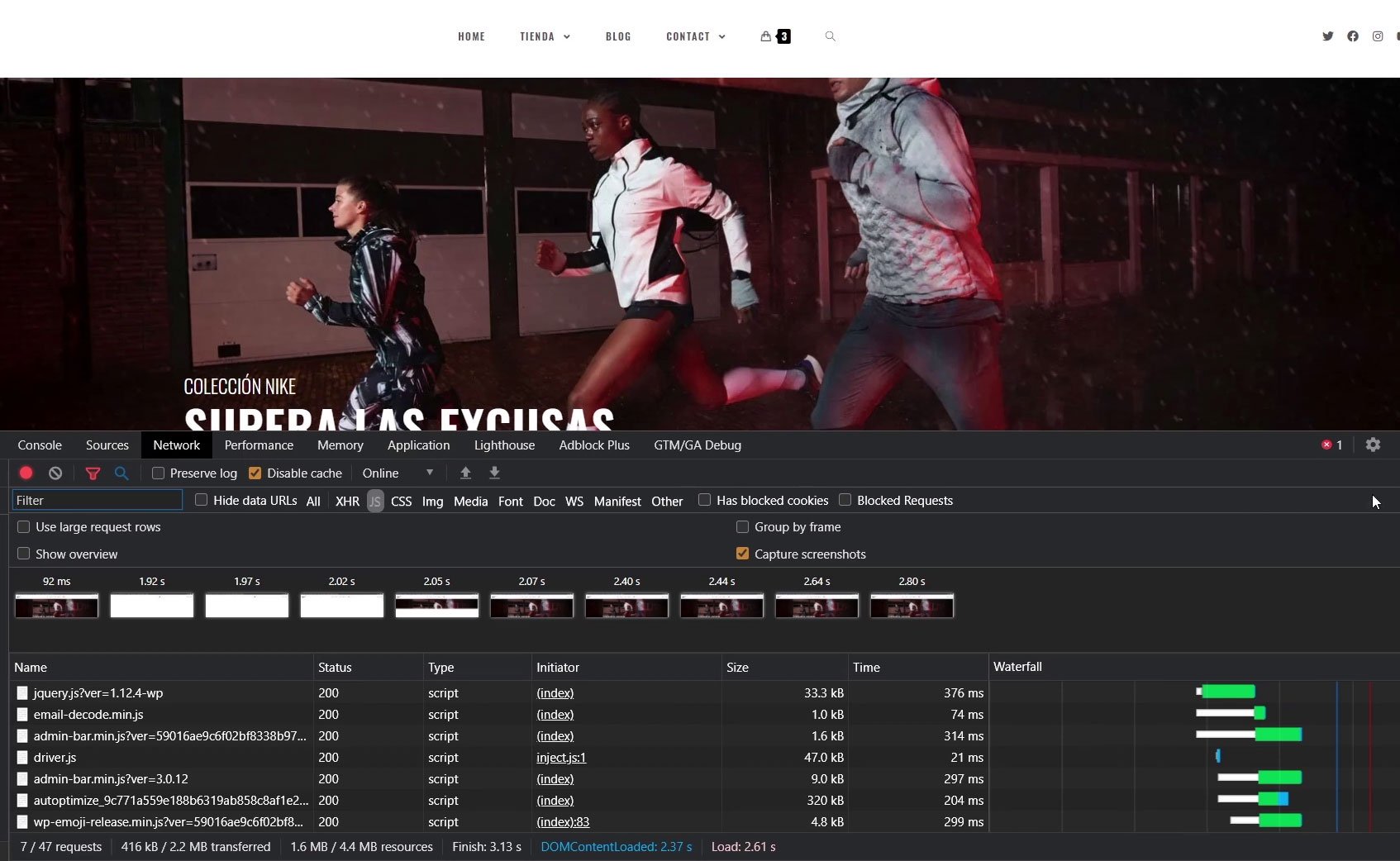
Task: Click the jquery.js waterfall bar
Action: (x=1226, y=692)
